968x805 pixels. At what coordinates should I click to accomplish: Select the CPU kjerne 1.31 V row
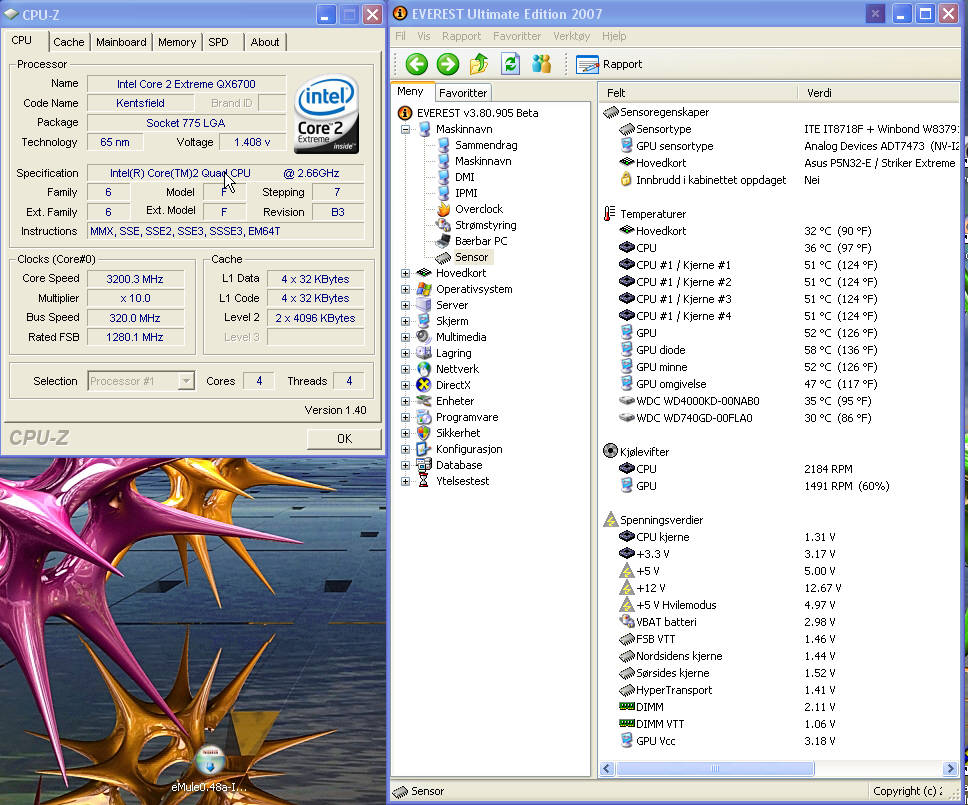779,537
